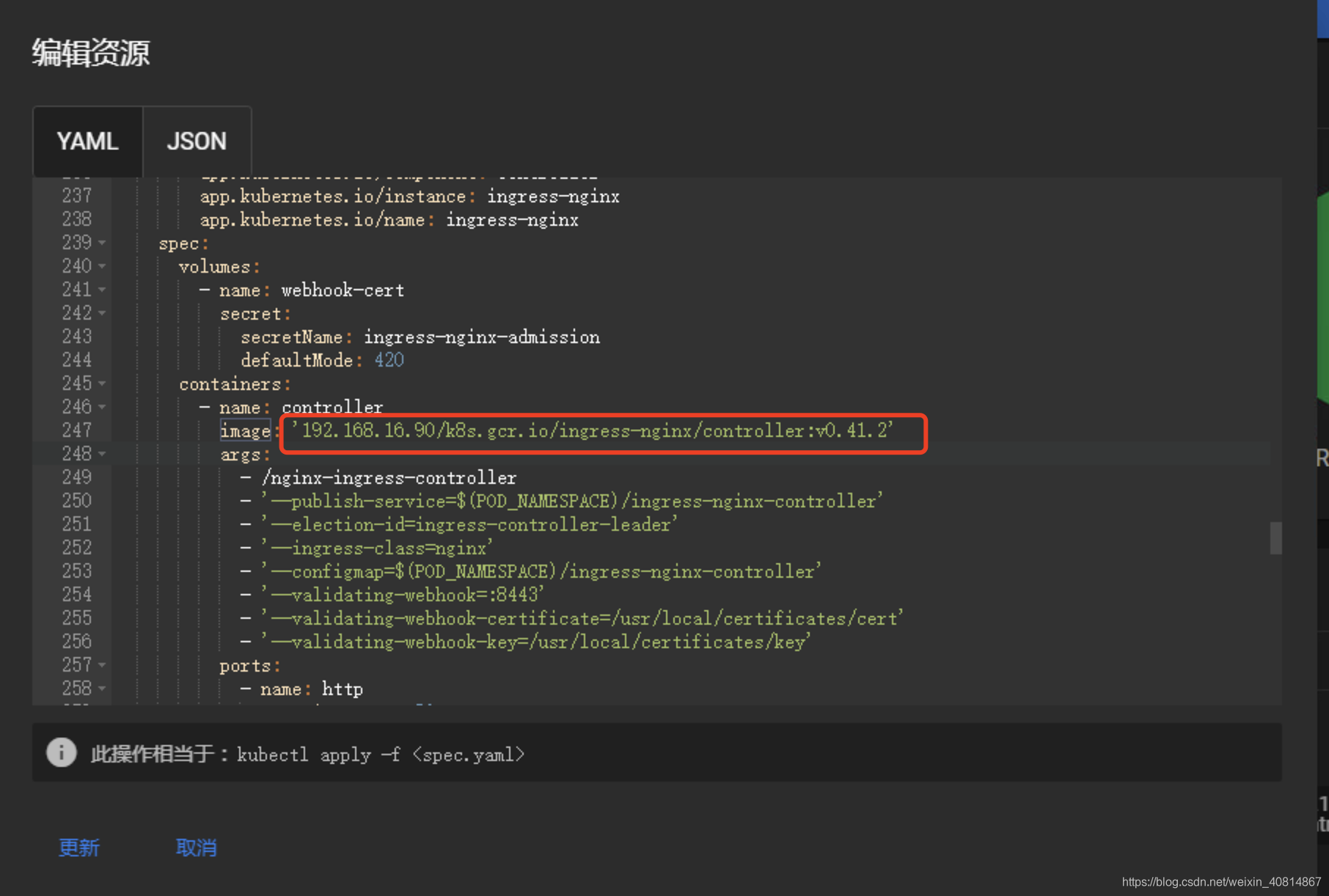Viewport: 1329px width, 896px height.
Task: Switch to the JSON tab
Action: pos(197,142)
